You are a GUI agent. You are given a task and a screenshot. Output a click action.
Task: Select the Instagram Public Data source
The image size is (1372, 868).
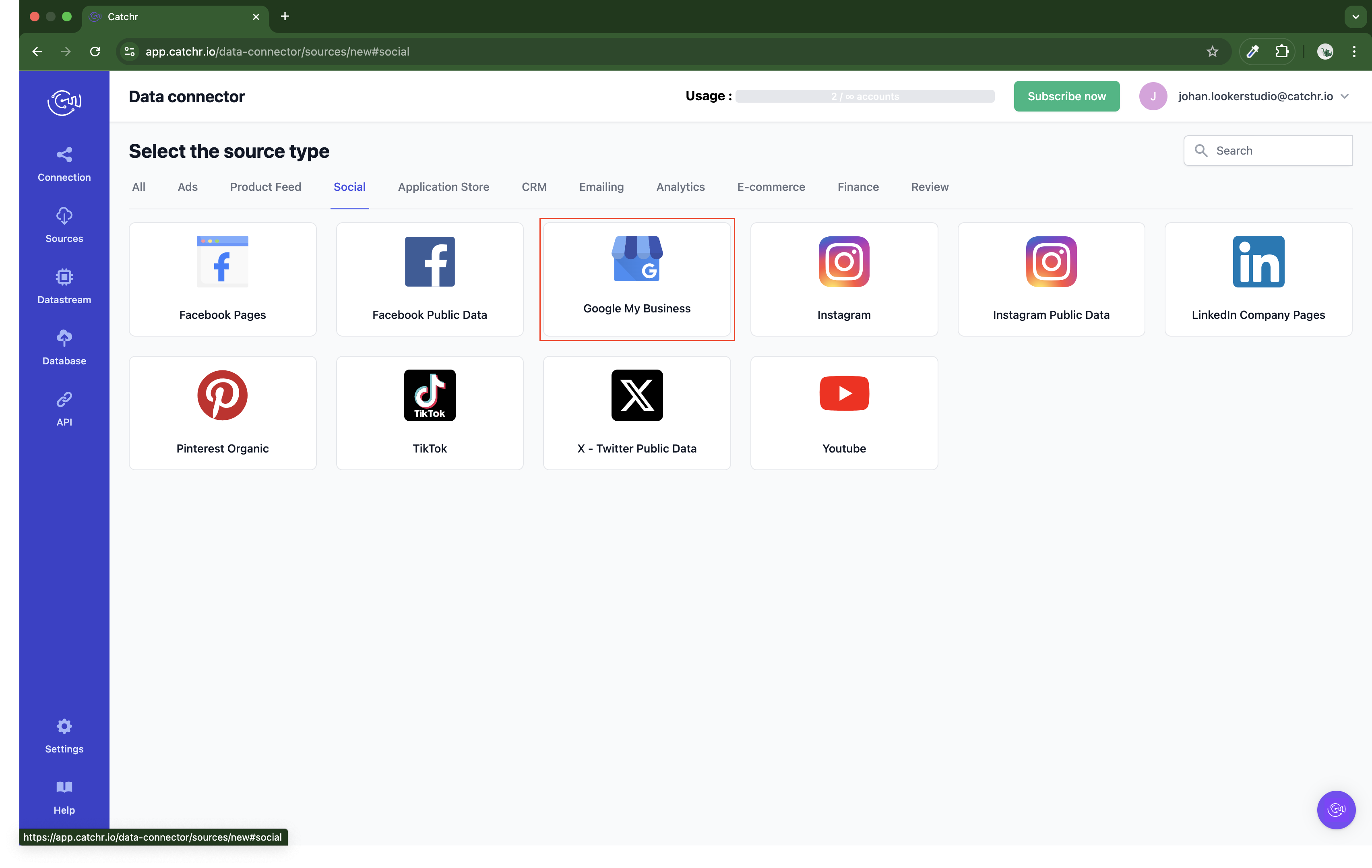tap(1051, 279)
